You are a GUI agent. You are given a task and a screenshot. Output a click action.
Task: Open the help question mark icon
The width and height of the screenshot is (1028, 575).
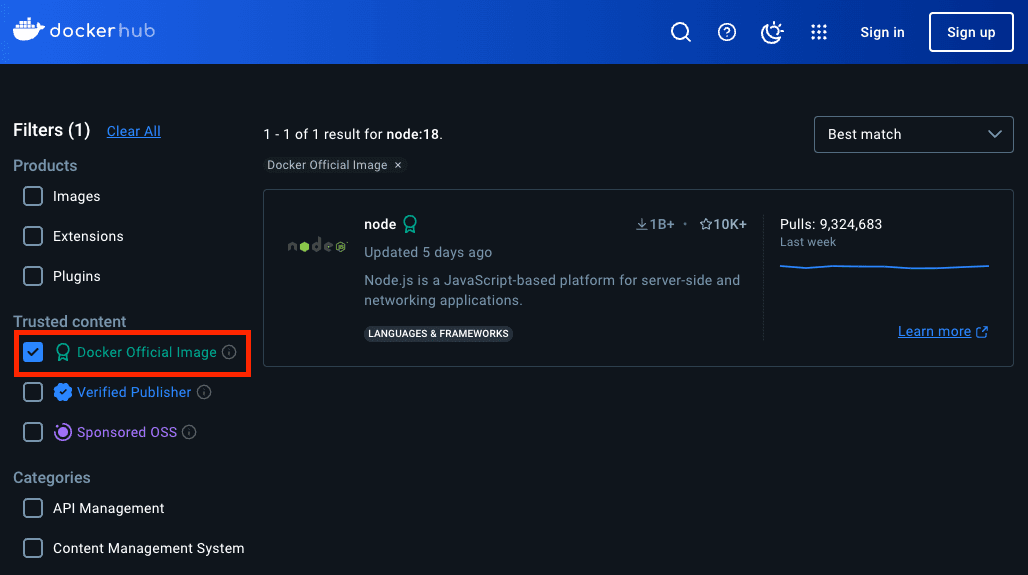(726, 32)
